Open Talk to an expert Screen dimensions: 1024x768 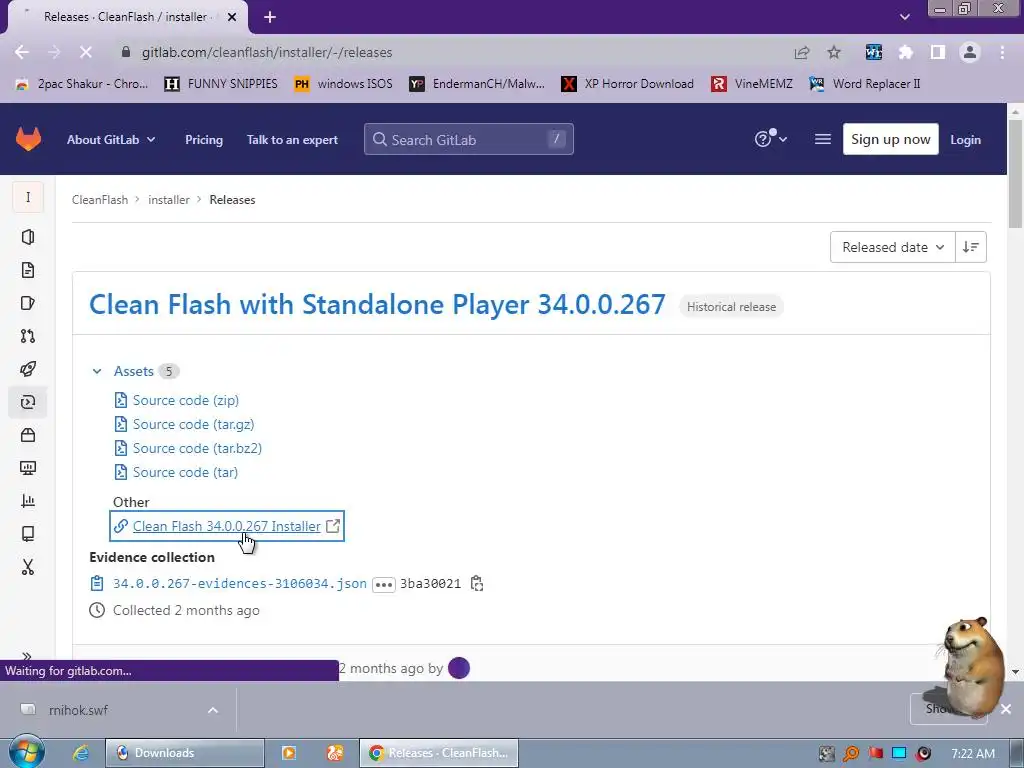point(292,139)
